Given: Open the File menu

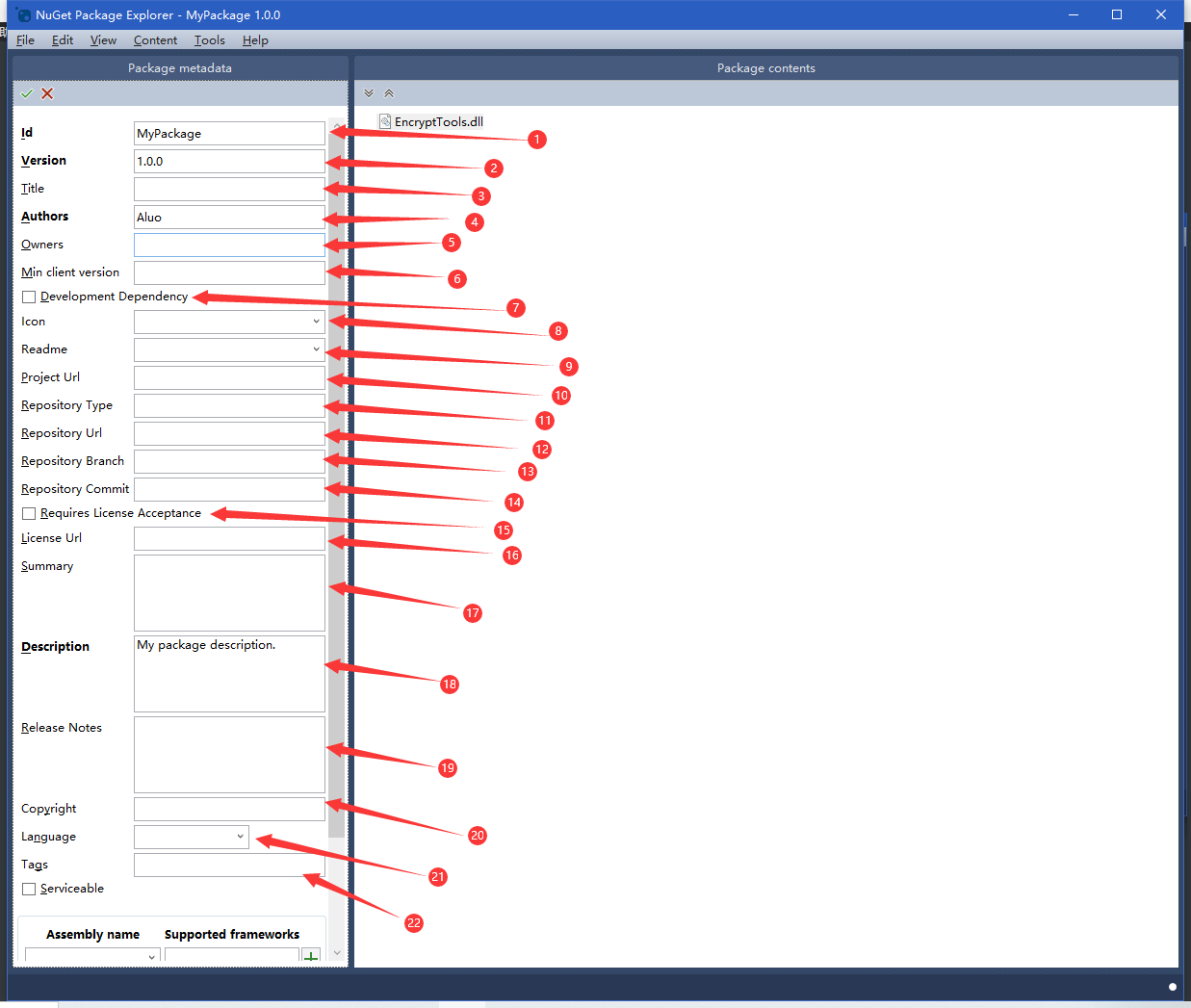Looking at the screenshot, I should [25, 40].
